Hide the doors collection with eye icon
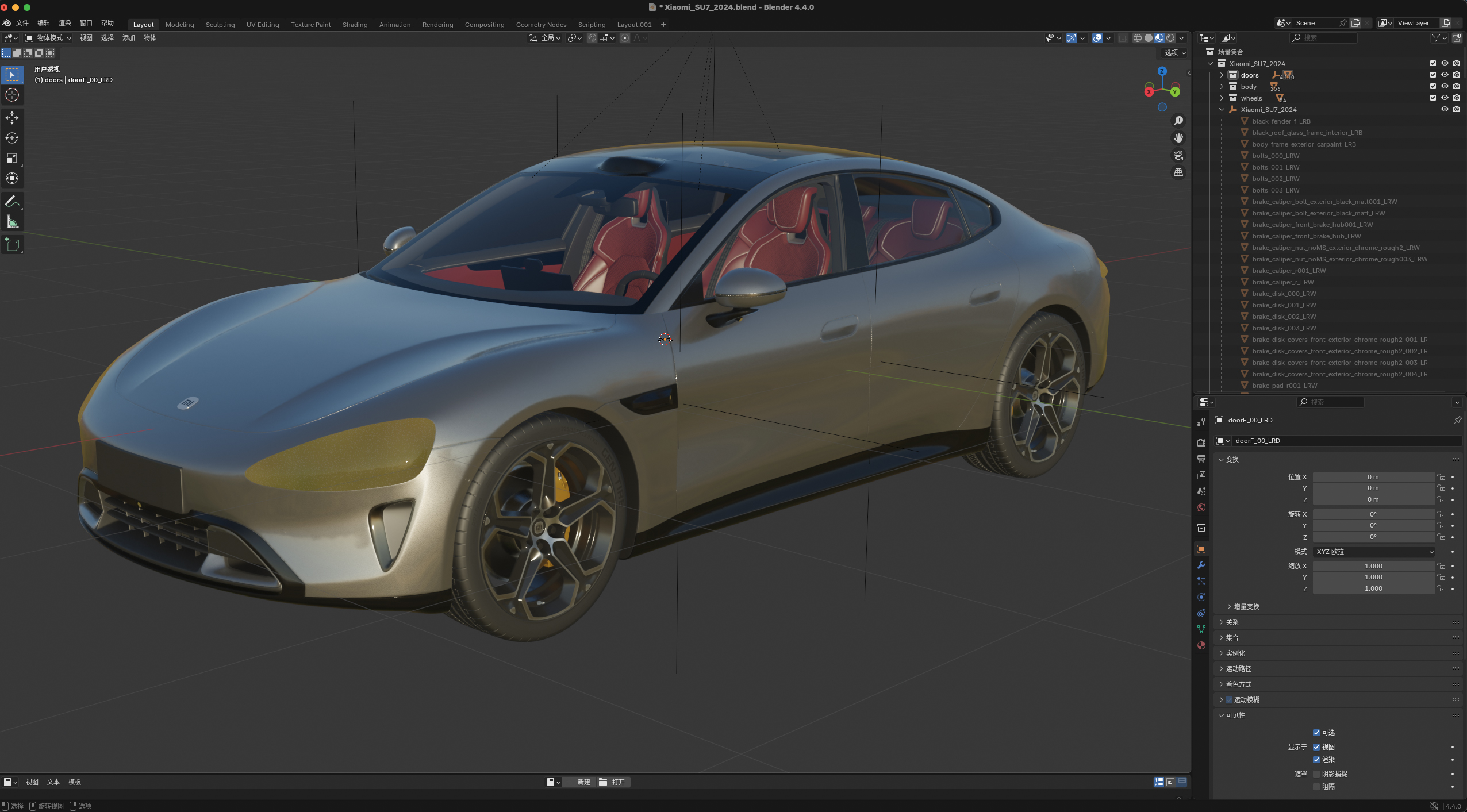 coord(1445,75)
